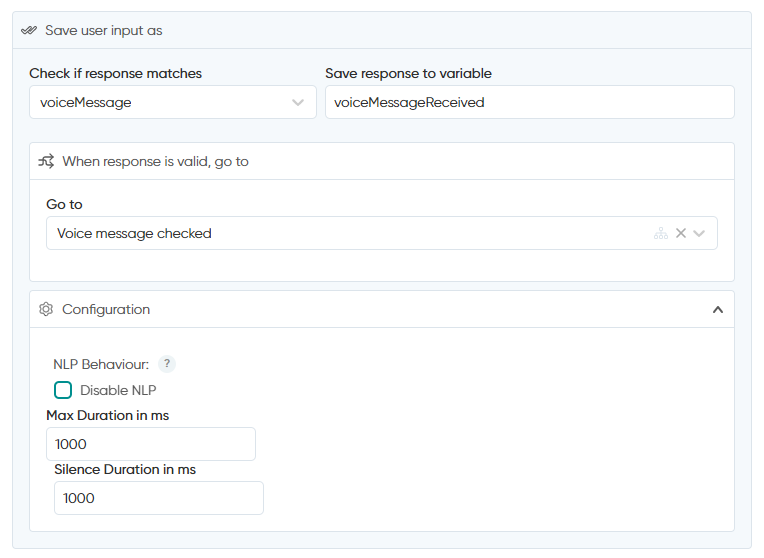Click the Disable NLP label text
764x558 pixels.
[x=118, y=390]
